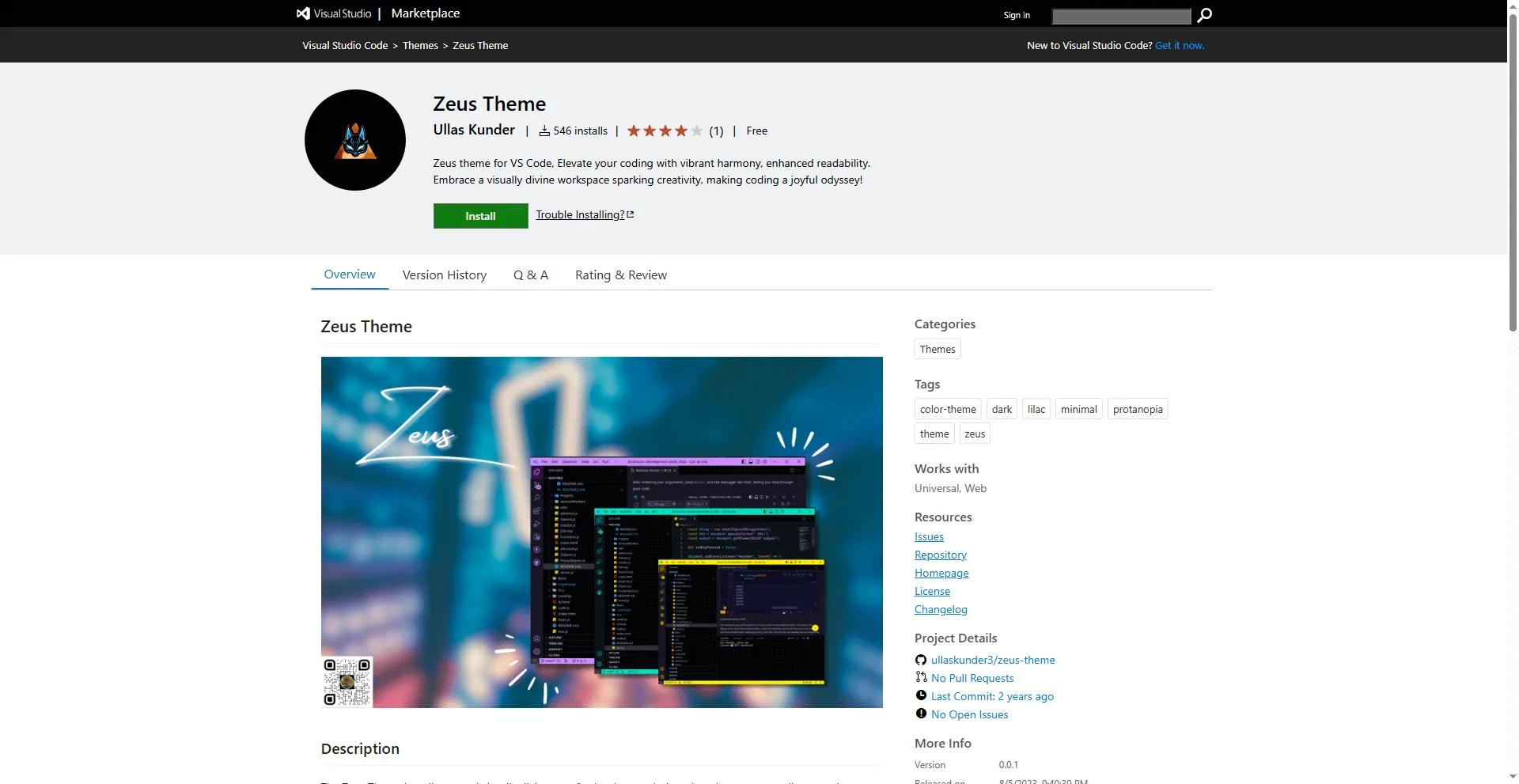This screenshot has height=784, width=1519.
Task: Click the Ullas Kunder publisher name
Action: [474, 130]
